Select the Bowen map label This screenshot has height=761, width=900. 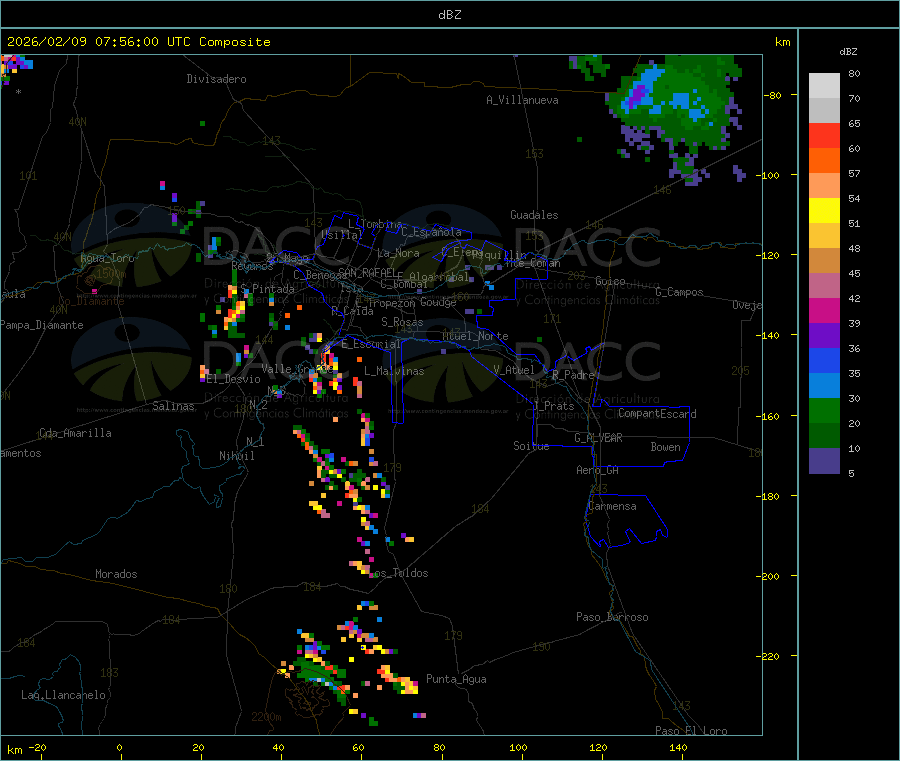[666, 447]
